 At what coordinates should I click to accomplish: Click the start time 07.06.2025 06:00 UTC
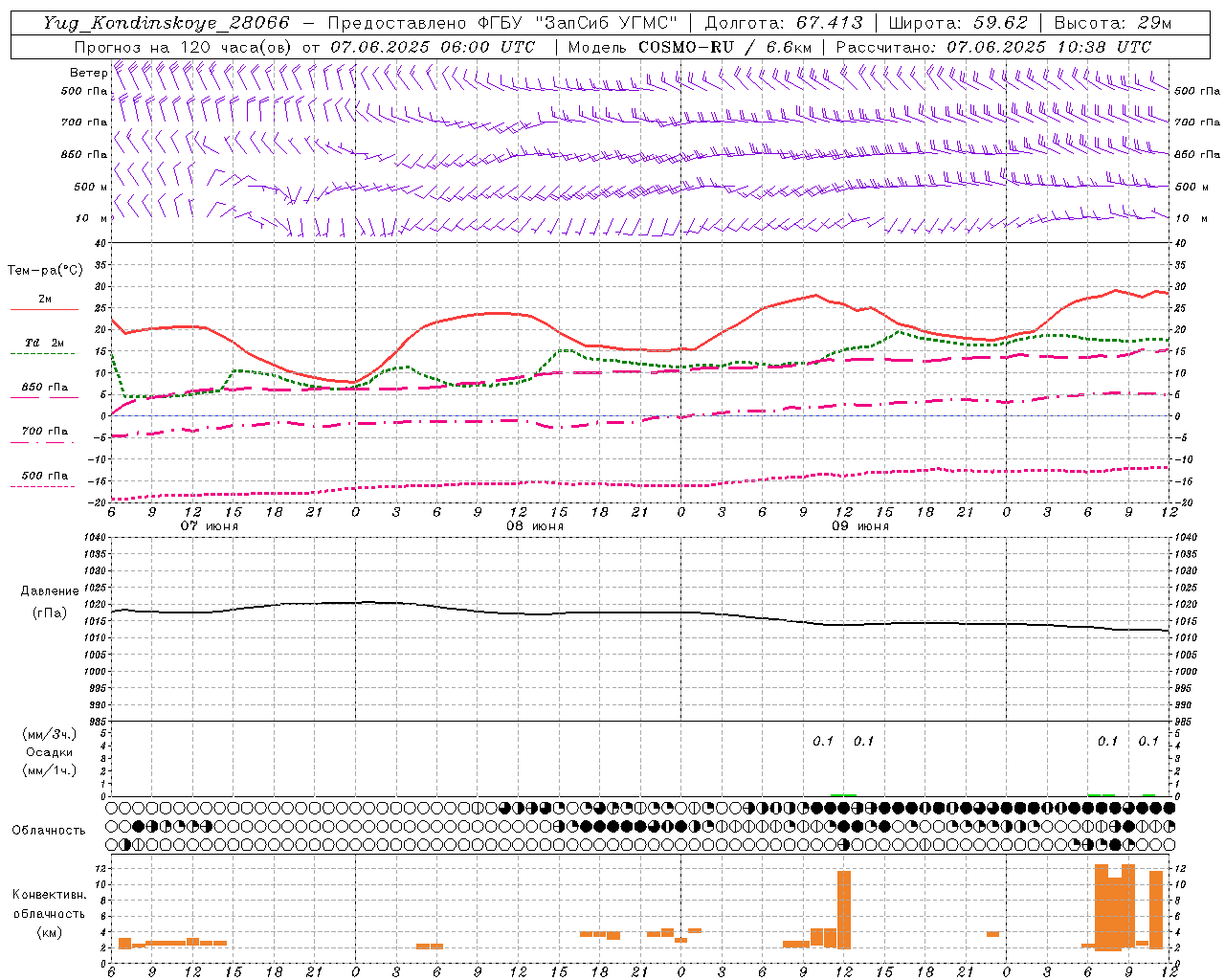click(x=432, y=47)
